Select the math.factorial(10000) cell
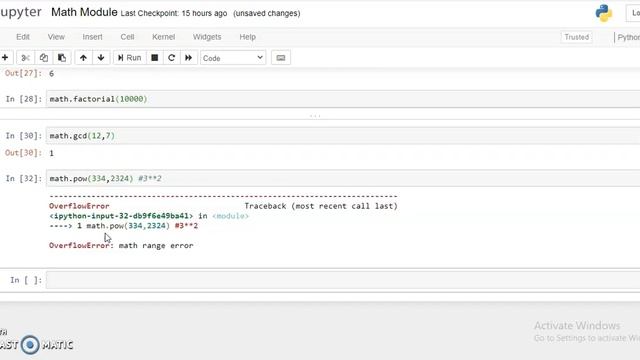This screenshot has width=640, height=360. coord(343,99)
